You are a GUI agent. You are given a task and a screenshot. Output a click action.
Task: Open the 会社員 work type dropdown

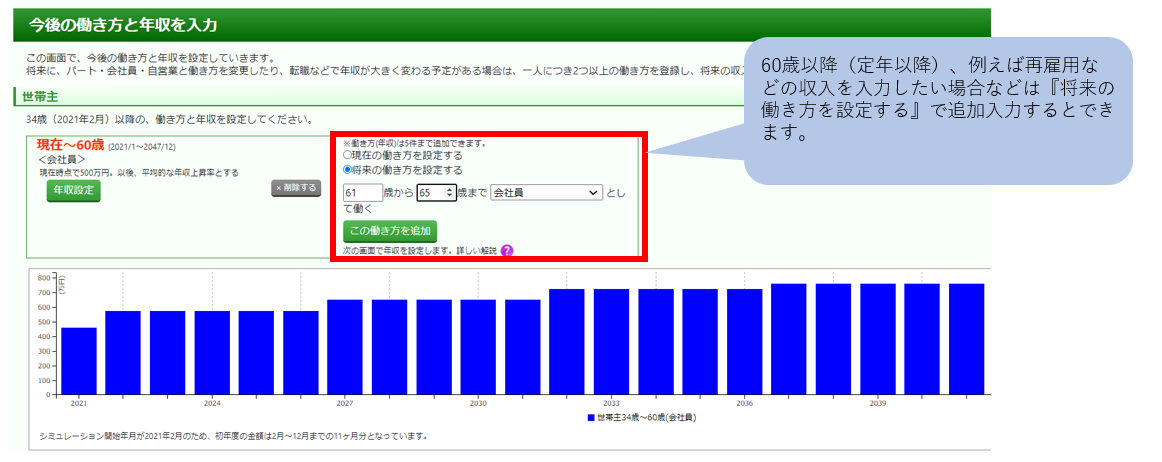click(546, 192)
